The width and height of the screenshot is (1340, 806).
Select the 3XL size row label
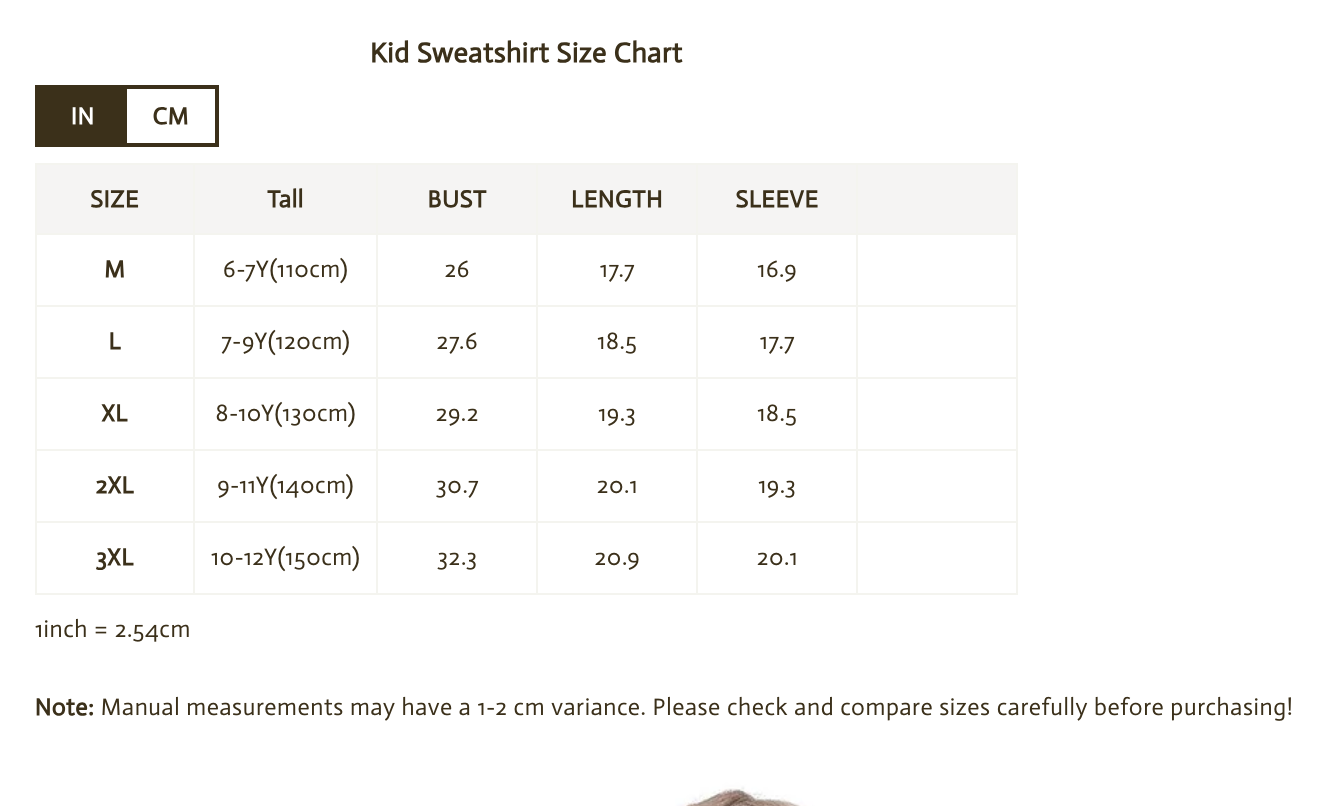point(114,558)
